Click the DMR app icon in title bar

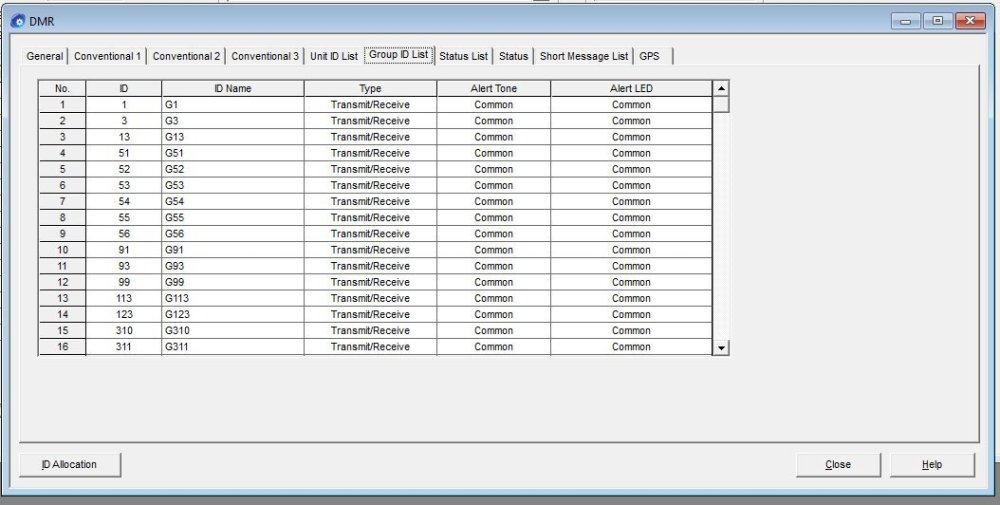coord(17,22)
